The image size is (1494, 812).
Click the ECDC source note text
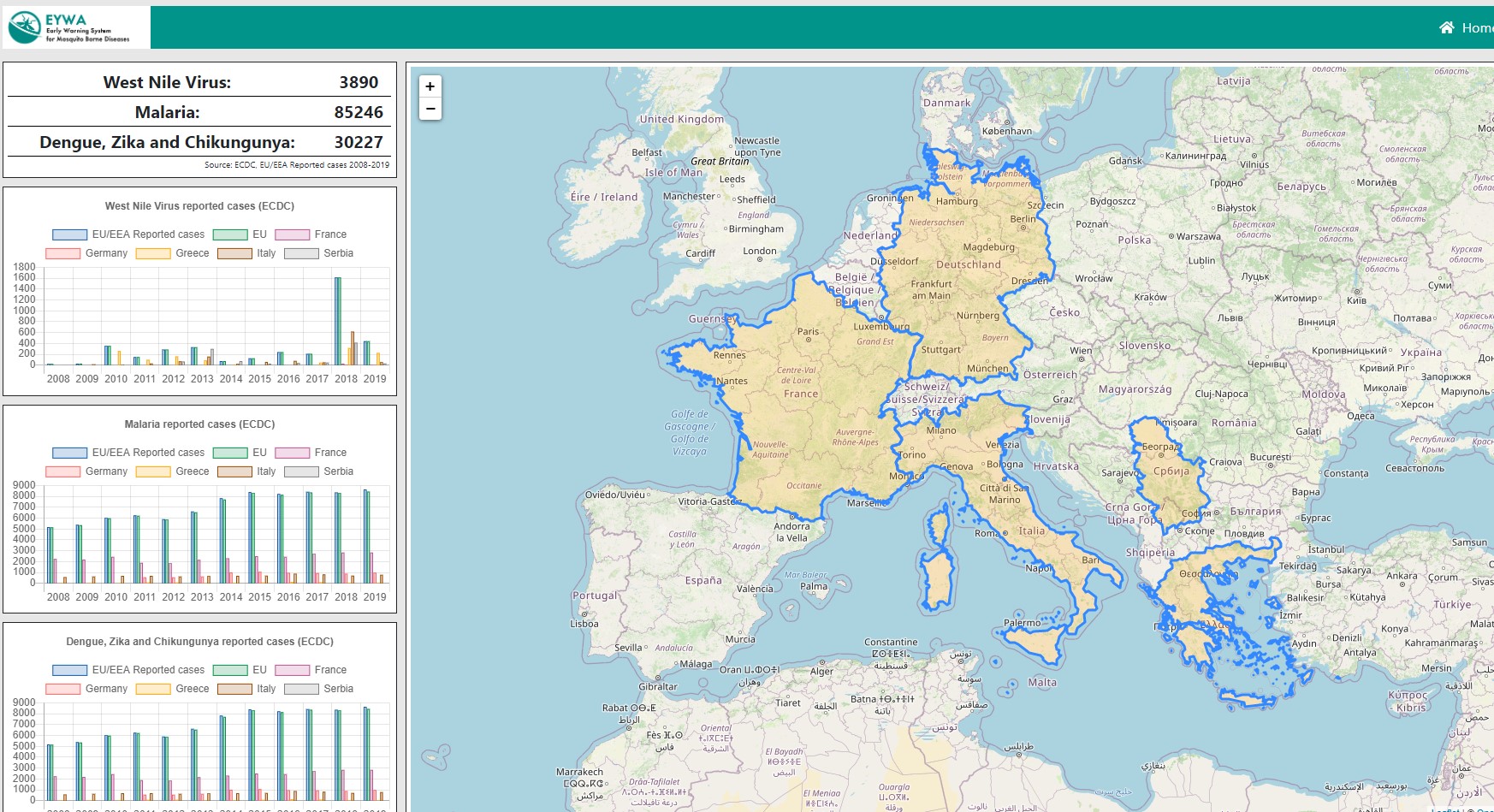click(297, 165)
